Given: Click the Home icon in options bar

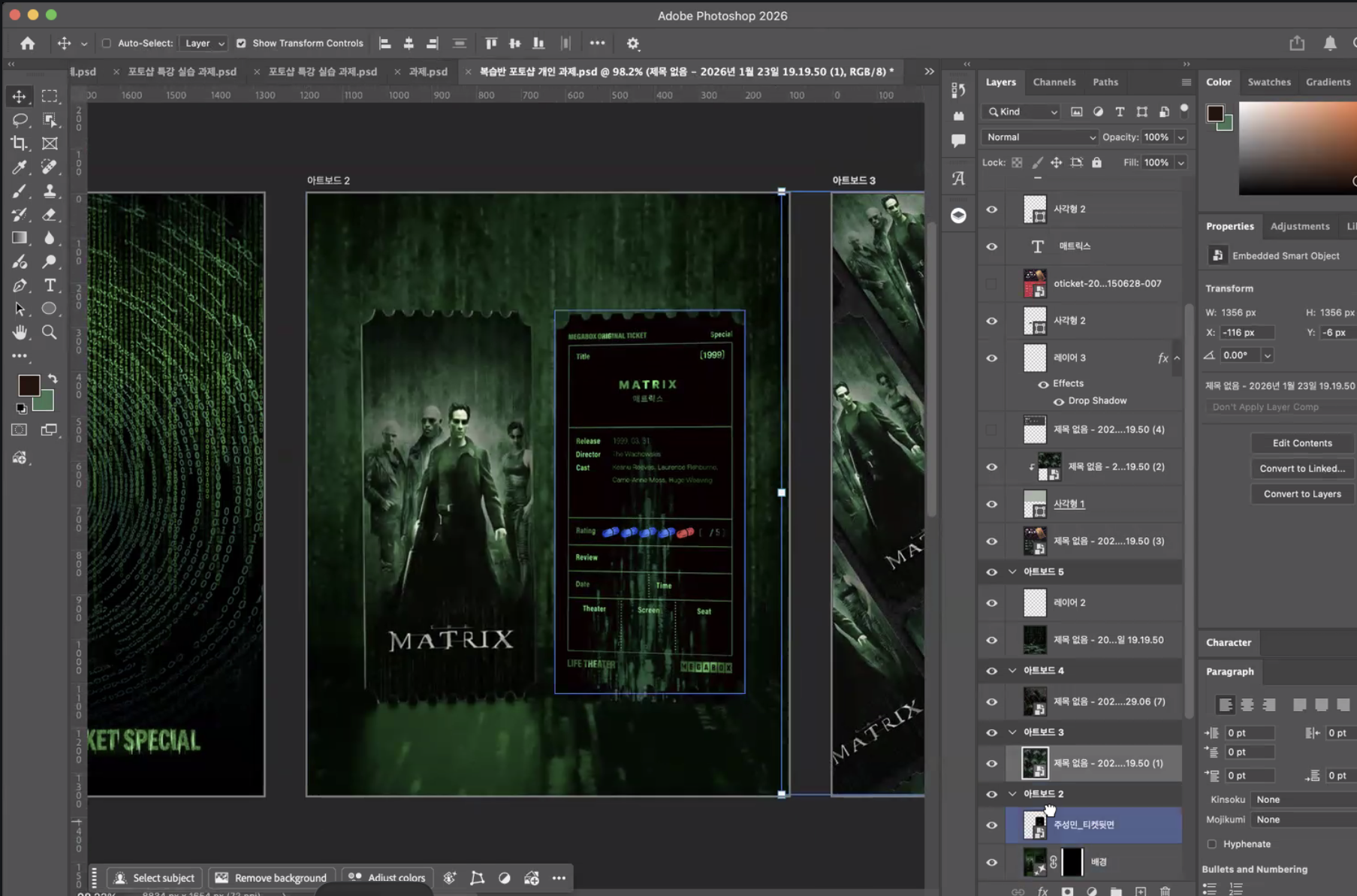Looking at the screenshot, I should point(28,44).
